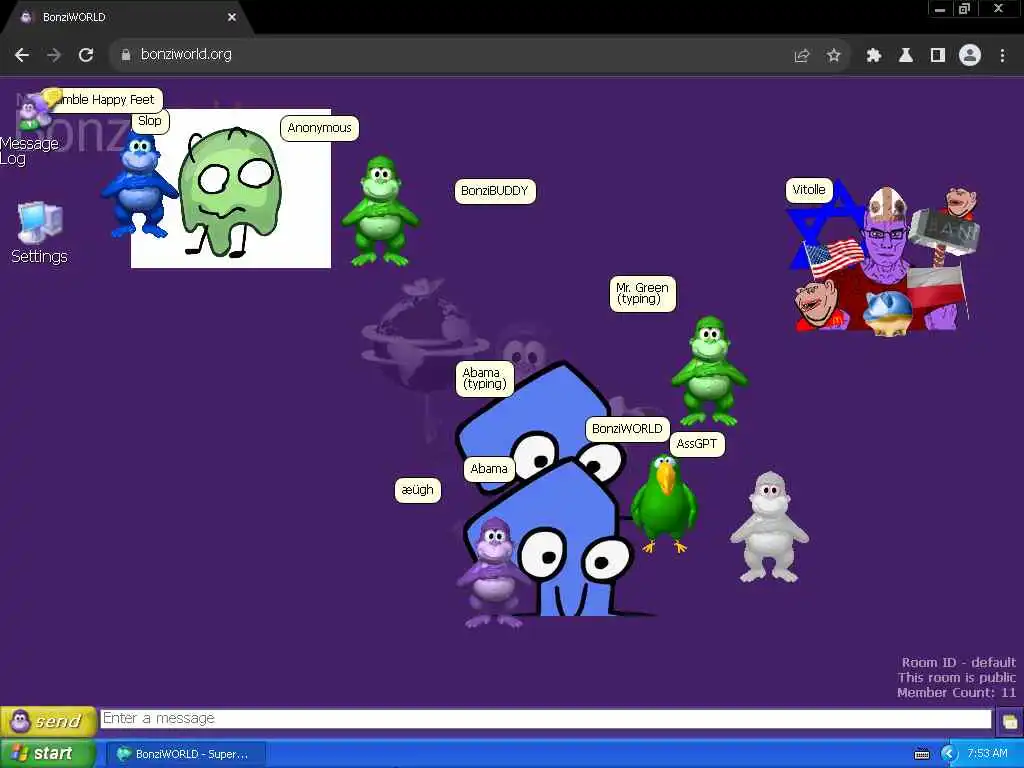Open the Windows XP start button
Viewport: 1024px width, 768px height.
[x=47, y=754]
